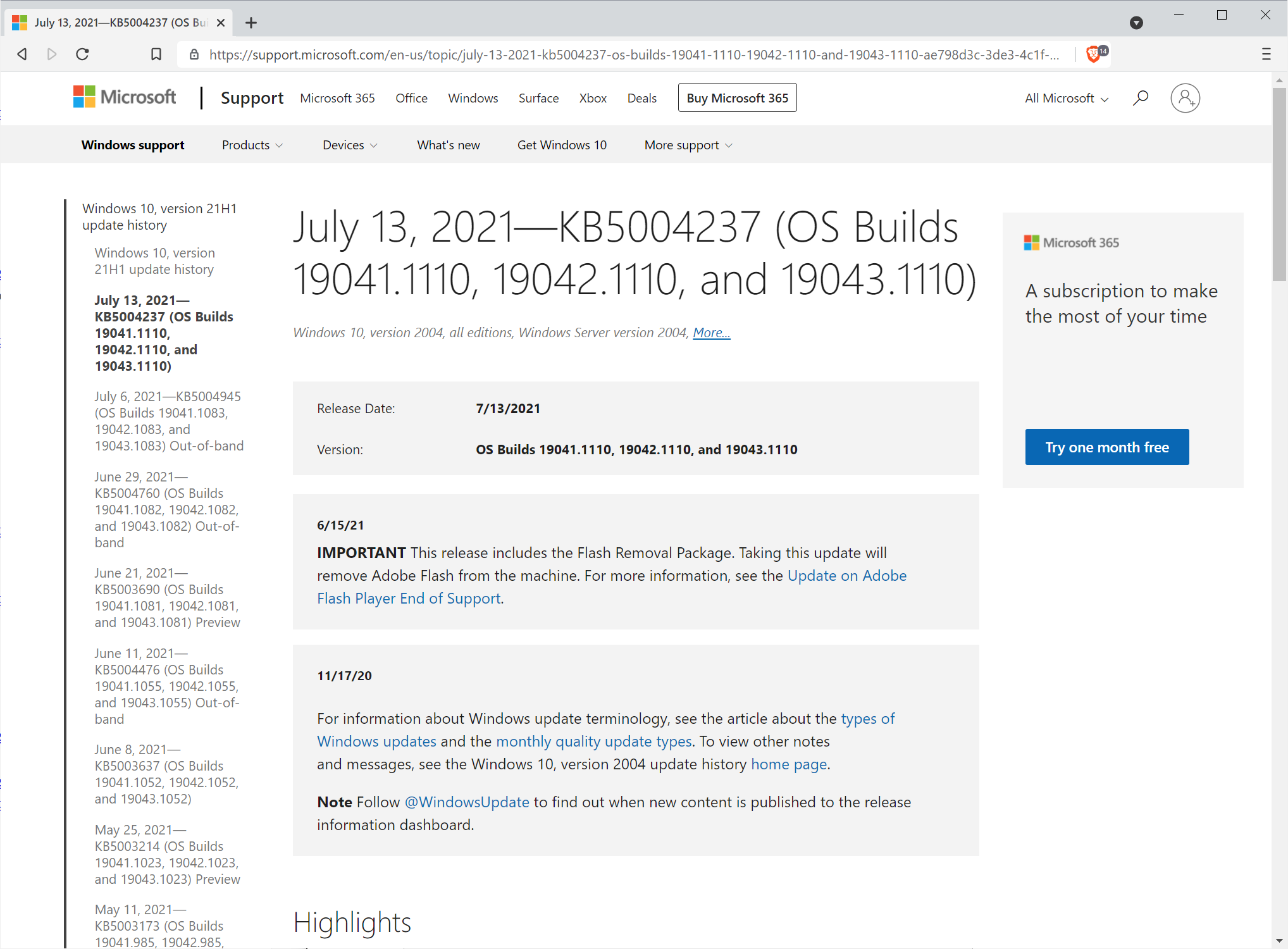1288x949 pixels.
Task: Expand the All Microsoft menu
Action: tap(1067, 99)
